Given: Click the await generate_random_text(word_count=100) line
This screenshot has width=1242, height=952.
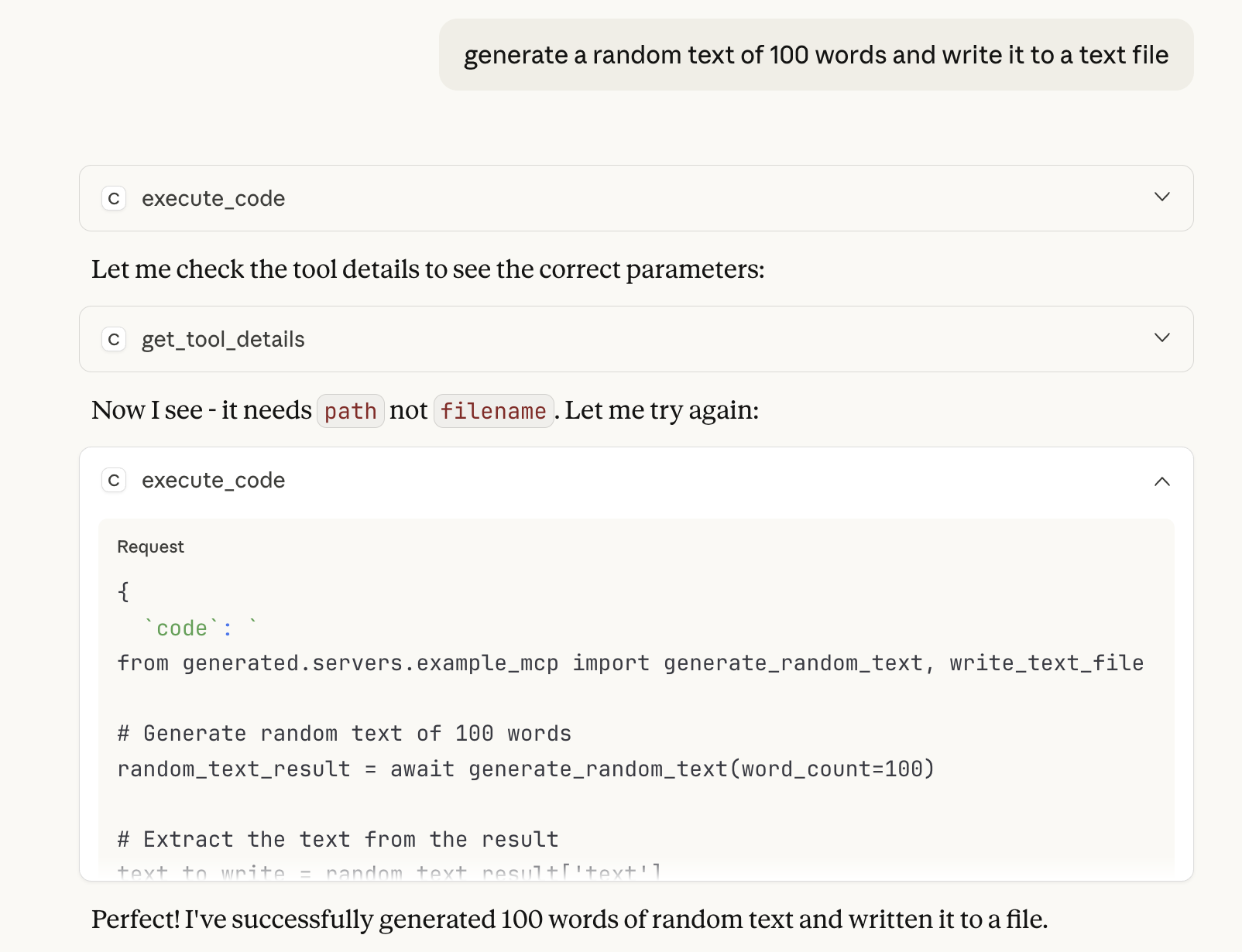Looking at the screenshot, I should click(526, 769).
